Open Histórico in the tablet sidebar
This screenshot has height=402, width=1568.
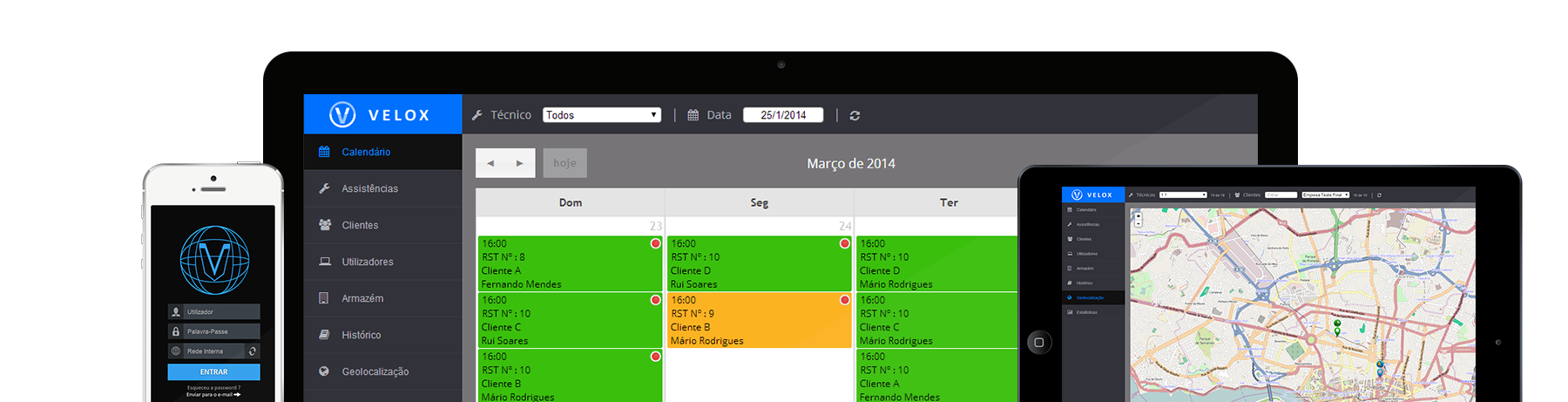point(1092,283)
